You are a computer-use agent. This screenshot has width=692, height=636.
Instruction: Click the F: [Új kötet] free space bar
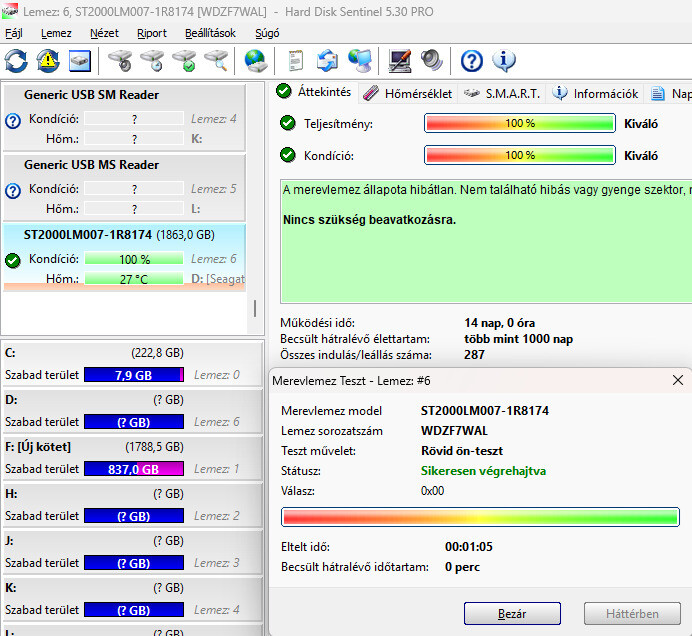coord(134,469)
